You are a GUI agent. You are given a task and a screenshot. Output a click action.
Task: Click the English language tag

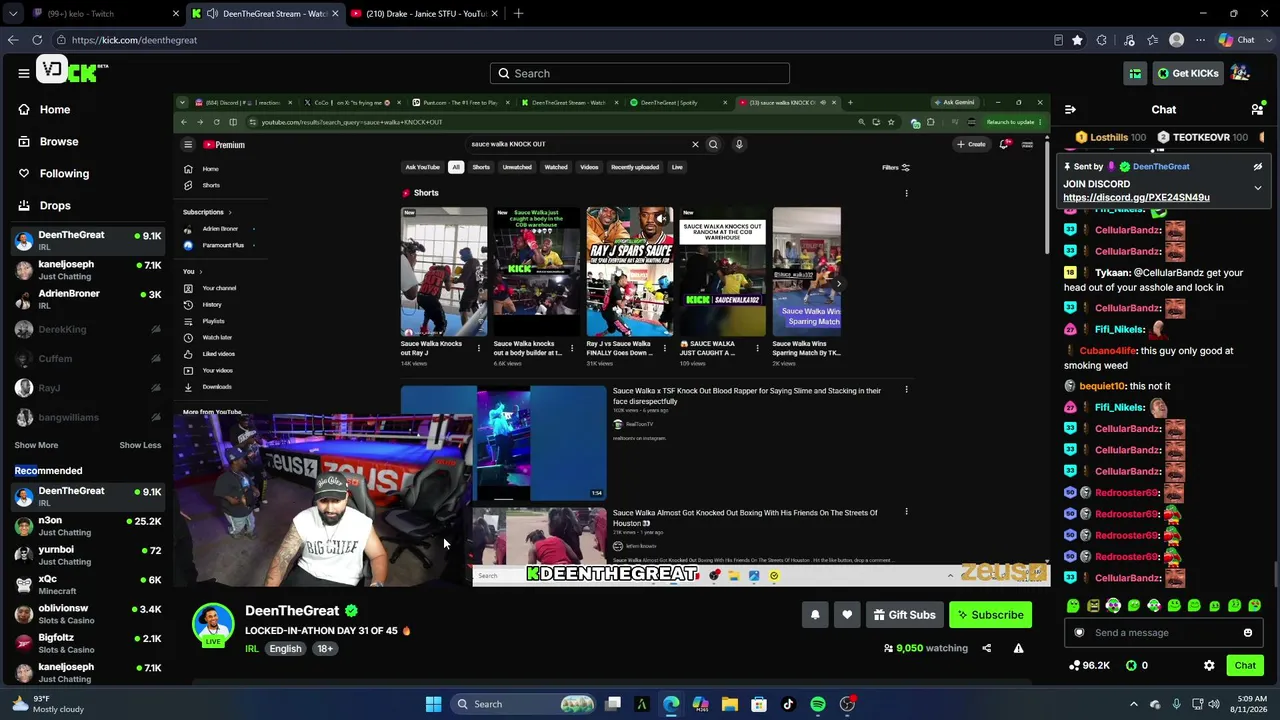285,649
